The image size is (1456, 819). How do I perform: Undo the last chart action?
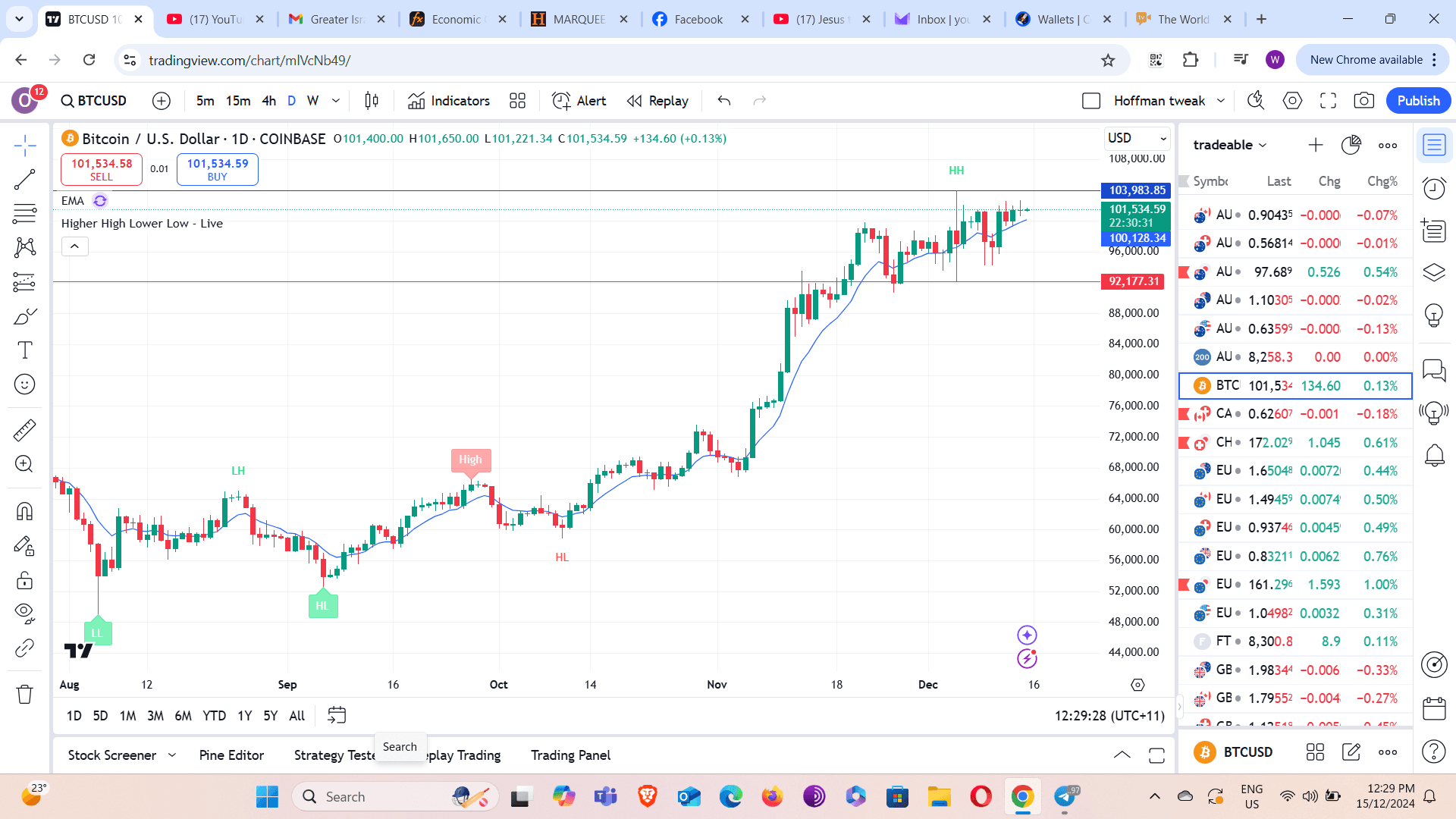point(724,101)
